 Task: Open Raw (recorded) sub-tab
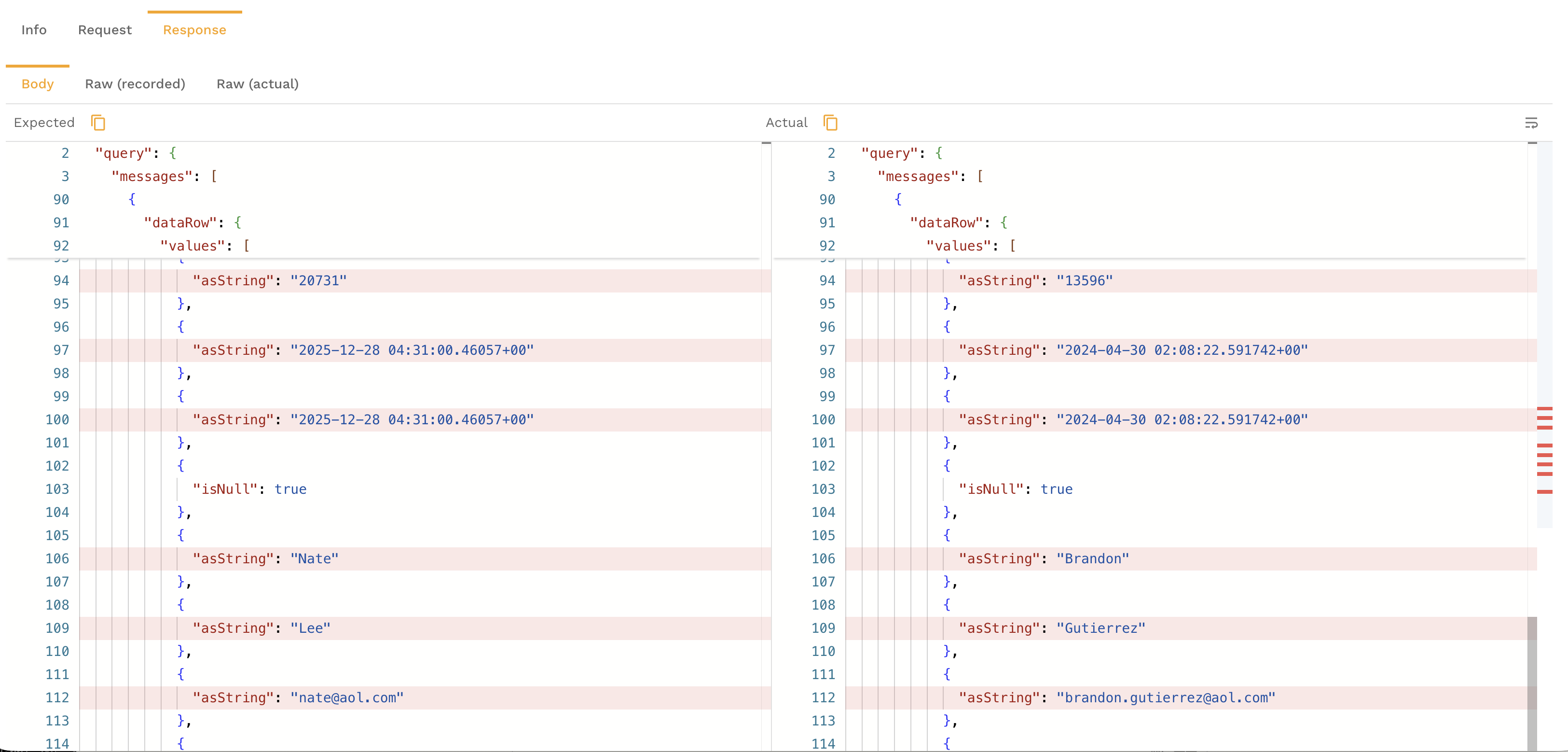click(135, 84)
